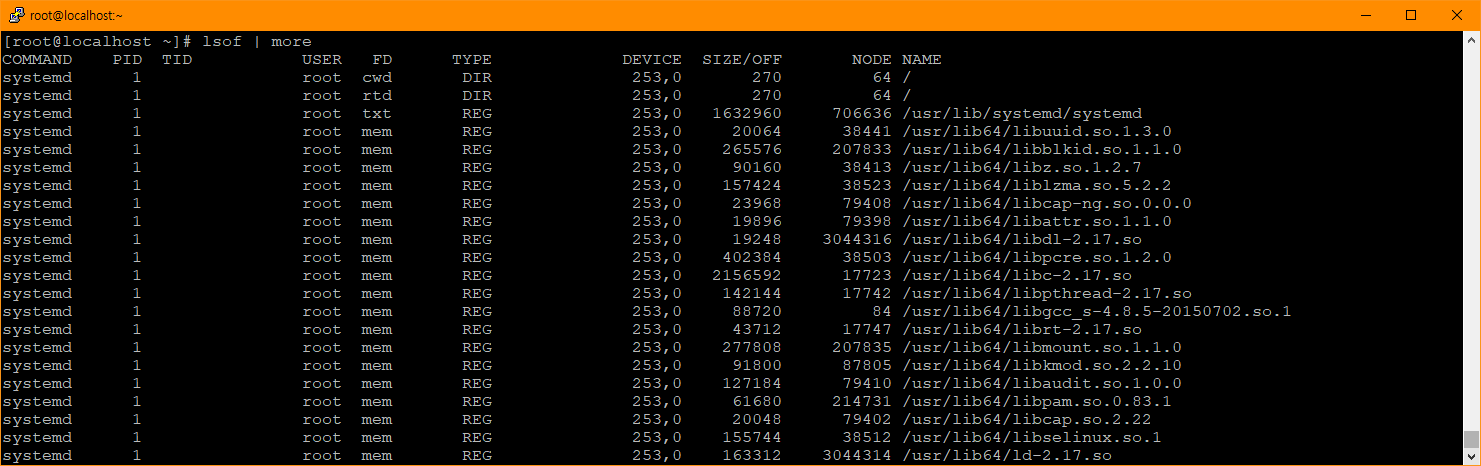Image resolution: width=1481 pixels, height=466 pixels.
Task: Click path /usr/lib64/libpam.so.0.83.1
Action: click(x=1037, y=401)
